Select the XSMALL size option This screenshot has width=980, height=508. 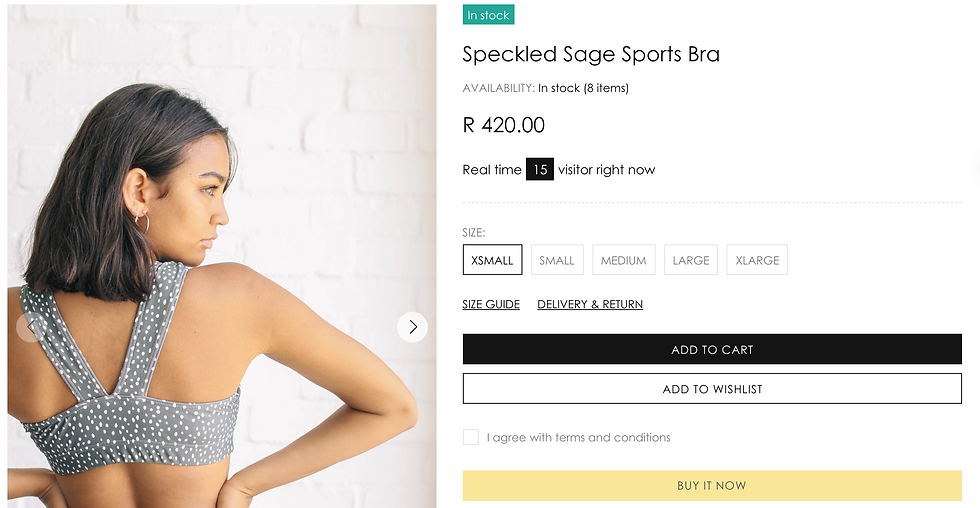point(492,260)
